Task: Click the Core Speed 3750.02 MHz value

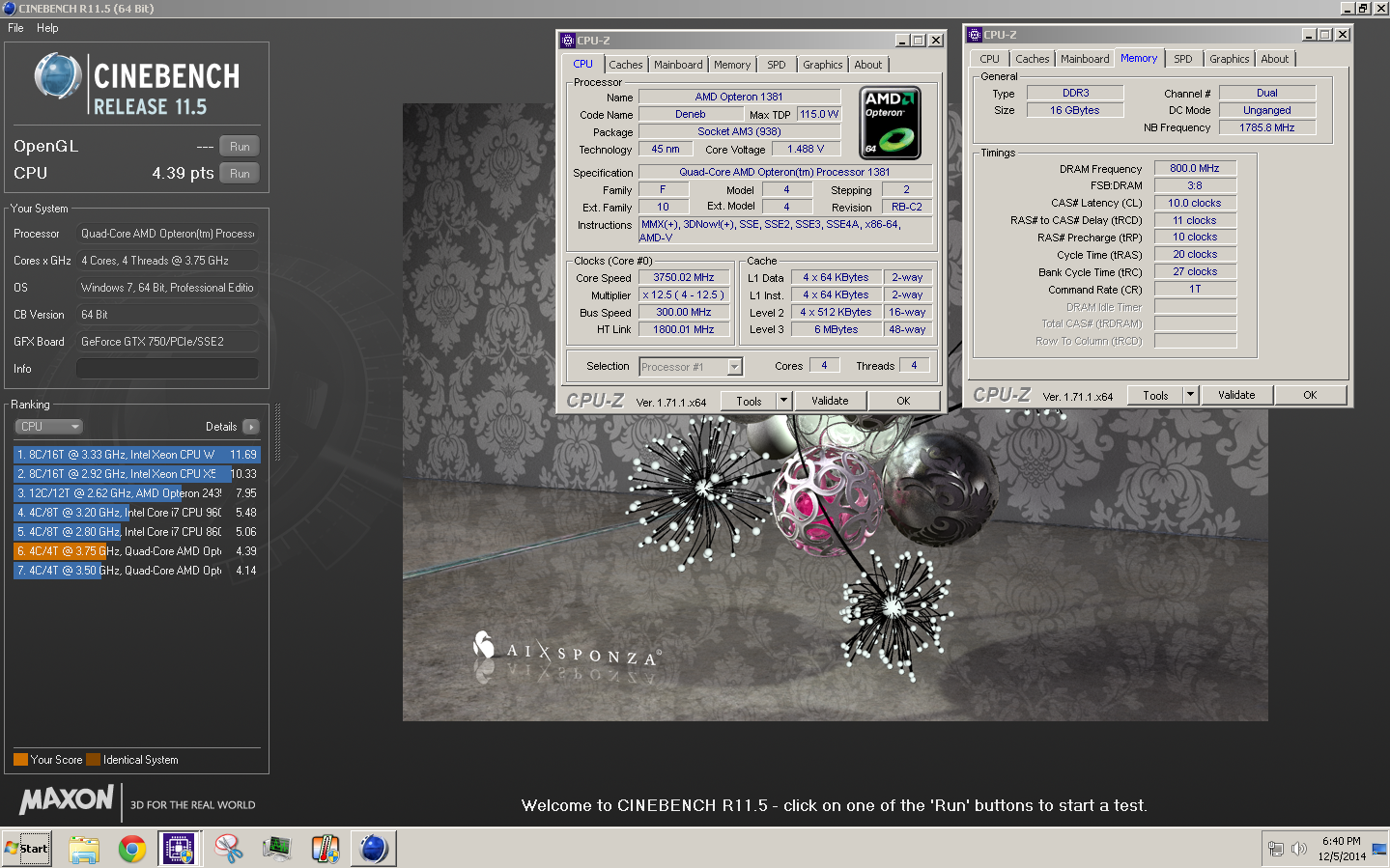Action: click(x=684, y=277)
